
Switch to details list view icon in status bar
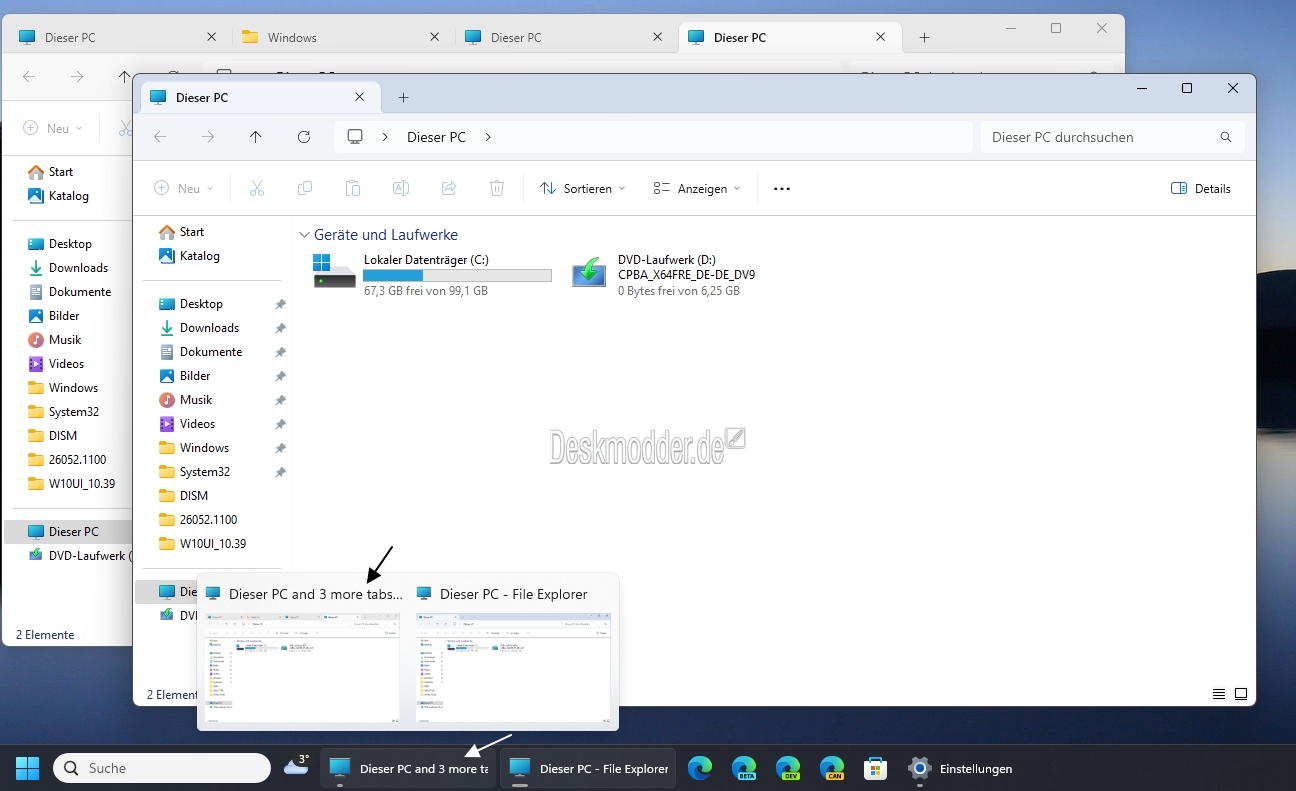point(1218,694)
